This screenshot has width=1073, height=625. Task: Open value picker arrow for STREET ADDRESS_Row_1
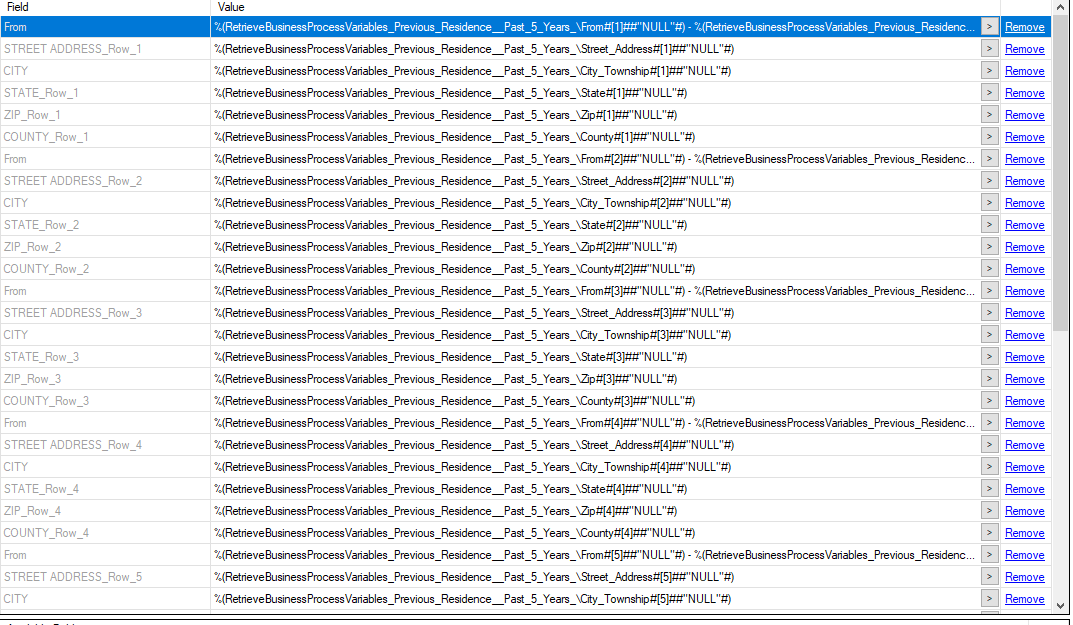990,49
